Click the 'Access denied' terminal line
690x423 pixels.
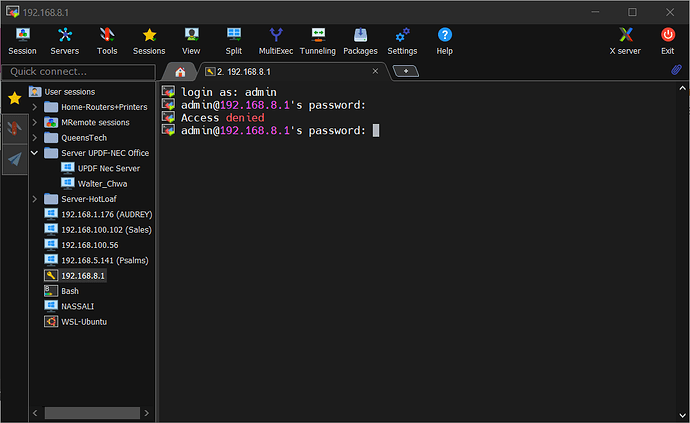(223, 118)
